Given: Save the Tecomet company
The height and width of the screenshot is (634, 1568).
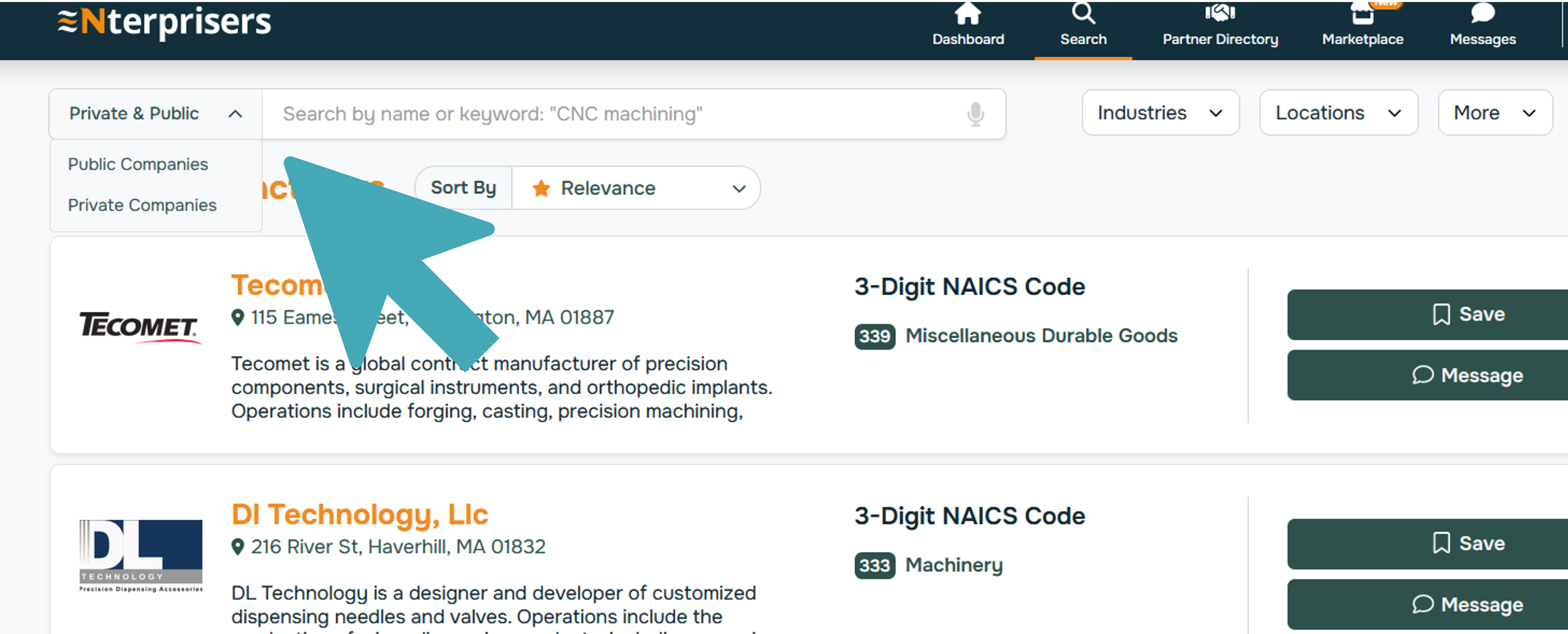Looking at the screenshot, I should pyautogui.click(x=1427, y=315).
